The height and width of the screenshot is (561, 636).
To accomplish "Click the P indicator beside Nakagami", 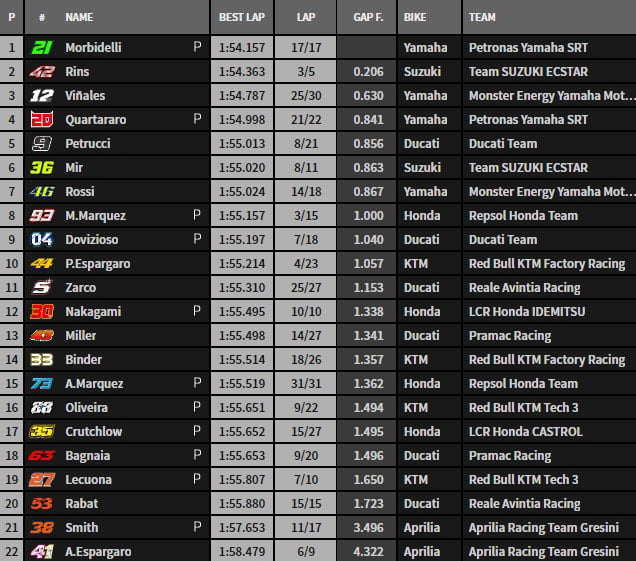I will (x=197, y=311).
